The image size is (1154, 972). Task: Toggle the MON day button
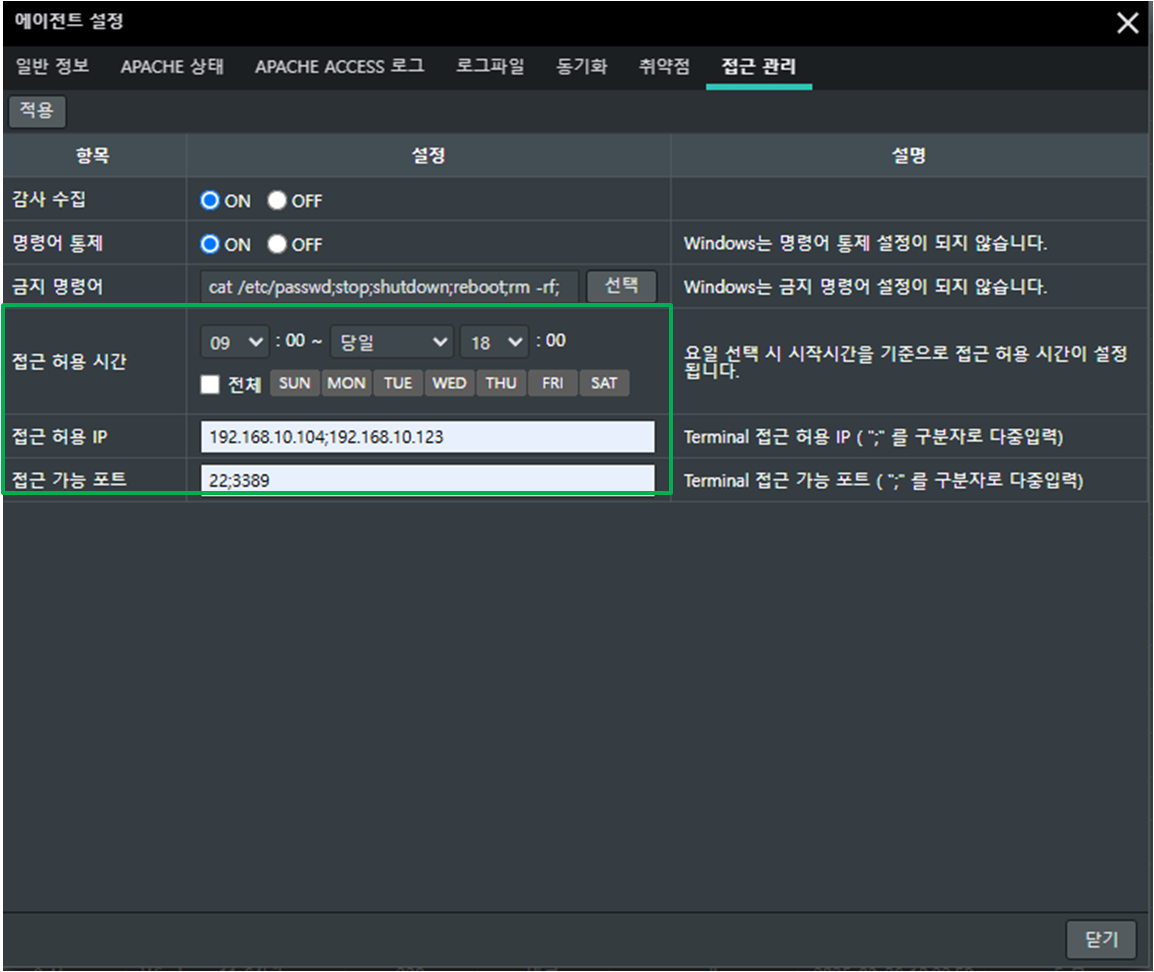(346, 383)
